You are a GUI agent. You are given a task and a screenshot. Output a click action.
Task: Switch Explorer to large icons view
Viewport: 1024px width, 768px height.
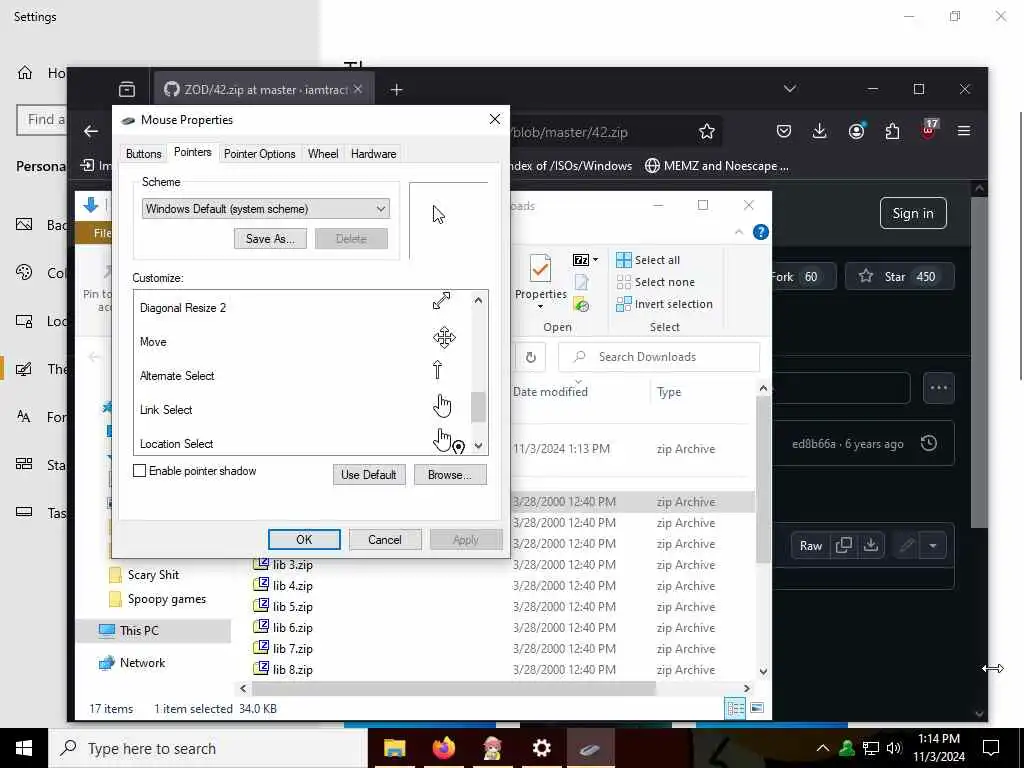[x=757, y=708]
